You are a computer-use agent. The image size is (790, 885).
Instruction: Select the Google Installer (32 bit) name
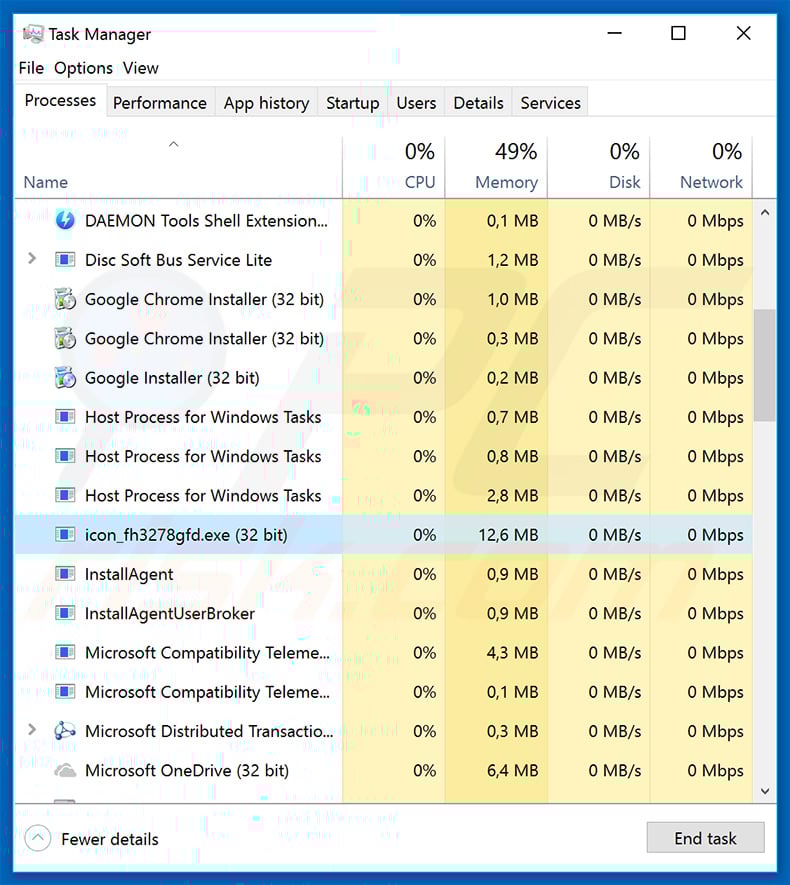point(172,378)
